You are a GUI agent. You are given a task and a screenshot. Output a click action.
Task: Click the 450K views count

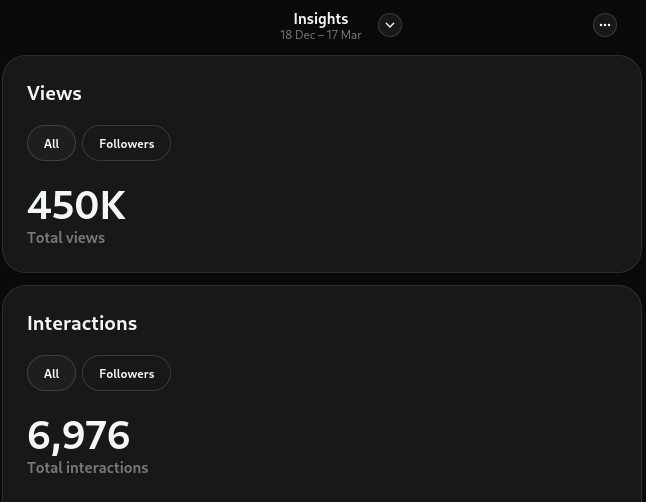pos(76,206)
